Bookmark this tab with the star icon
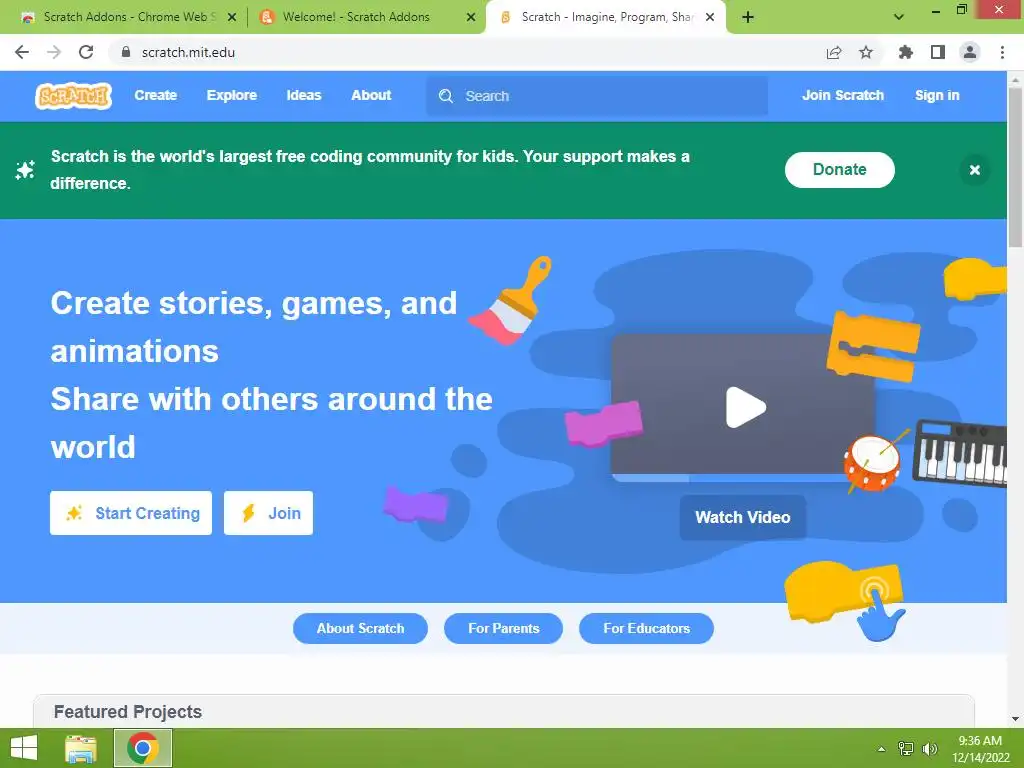The height and width of the screenshot is (768, 1024). coord(866,52)
